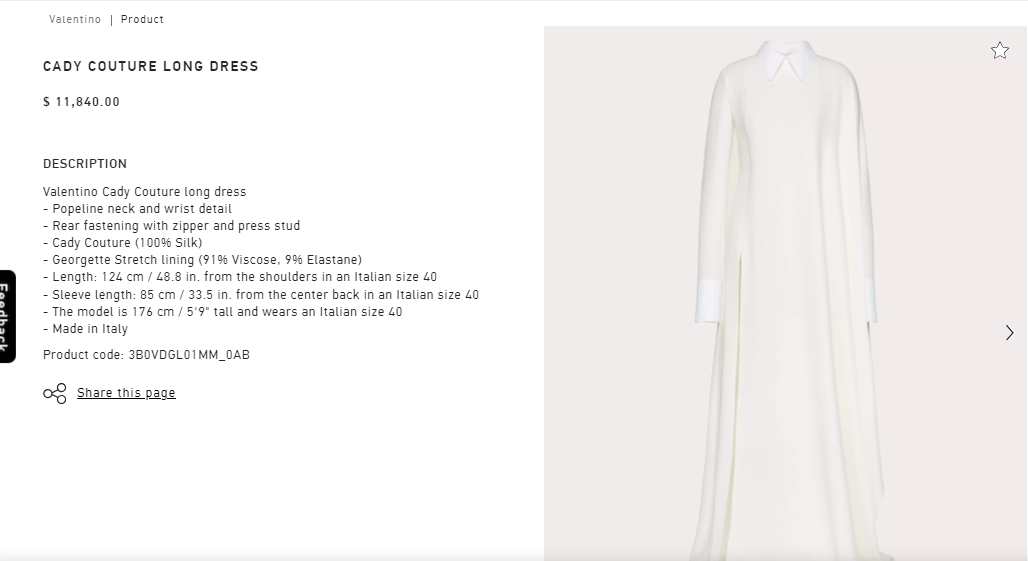Open the Share this page link
1028x561 pixels.
[x=126, y=393]
